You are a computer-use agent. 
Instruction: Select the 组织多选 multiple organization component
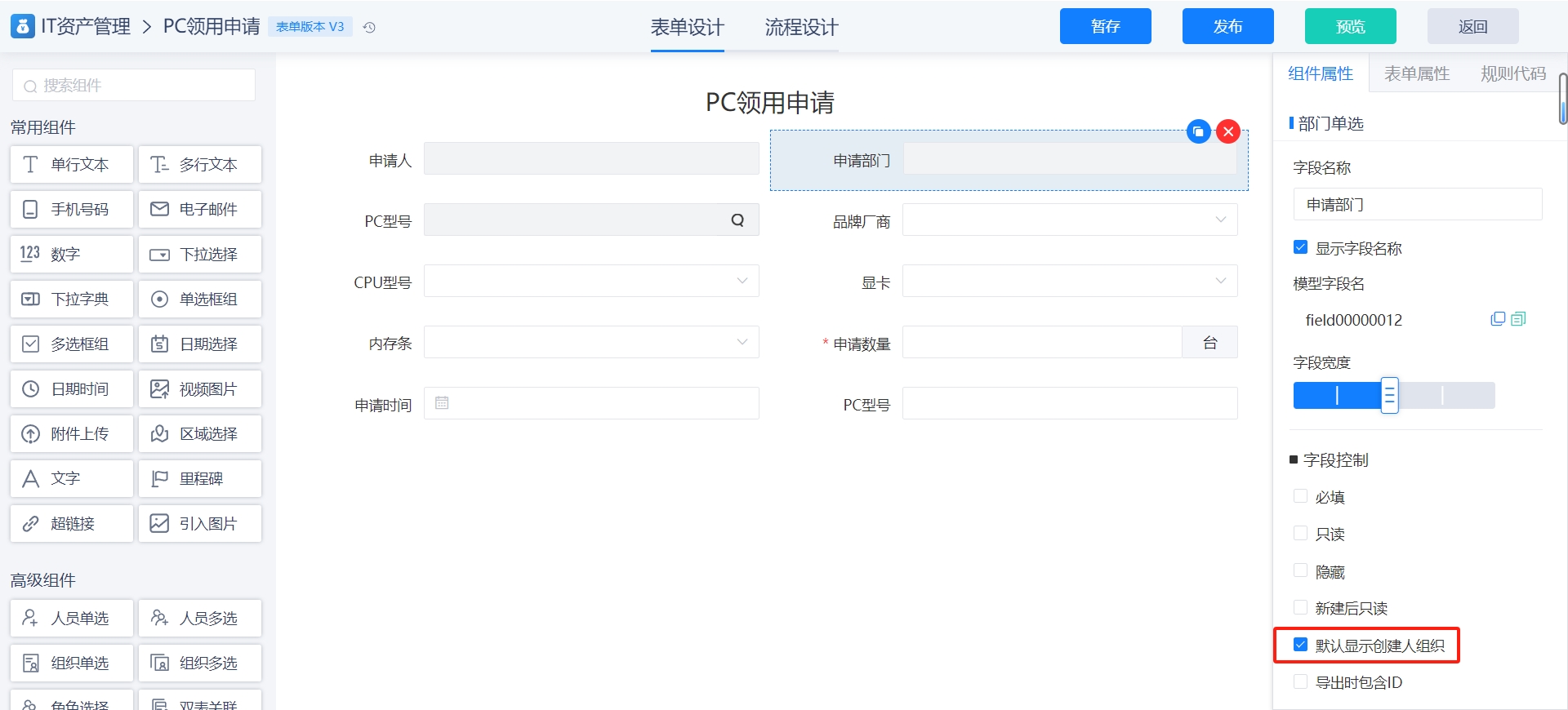coord(200,663)
